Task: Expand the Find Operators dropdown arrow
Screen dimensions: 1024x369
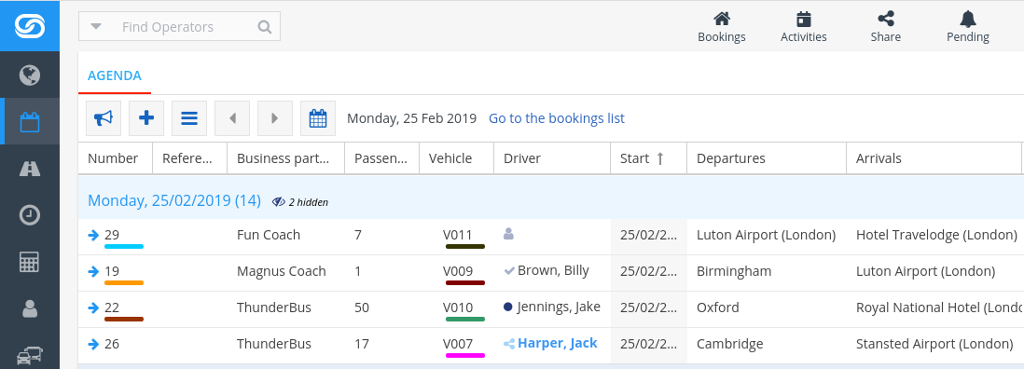Action: pos(96,27)
